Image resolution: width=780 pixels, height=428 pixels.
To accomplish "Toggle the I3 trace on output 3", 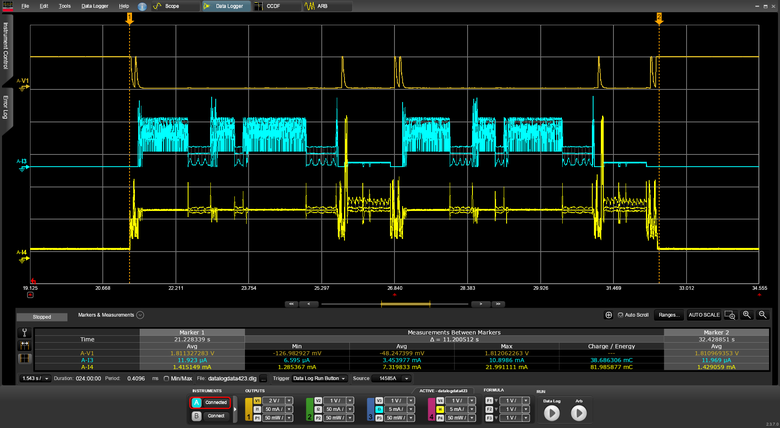I will click(379, 409).
